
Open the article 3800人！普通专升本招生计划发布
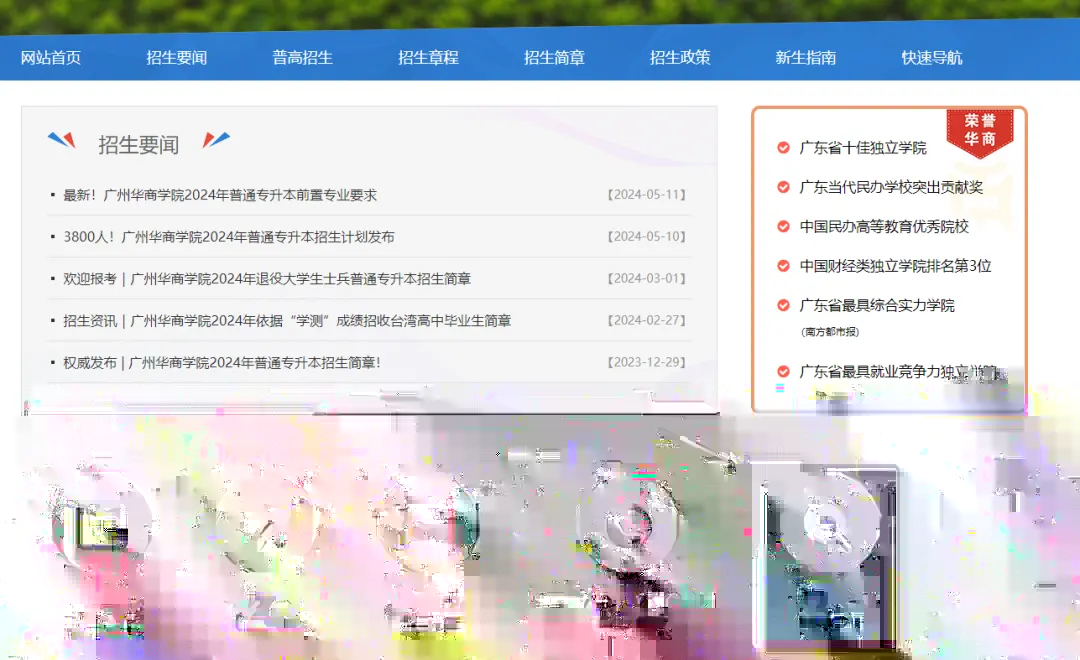coord(229,237)
